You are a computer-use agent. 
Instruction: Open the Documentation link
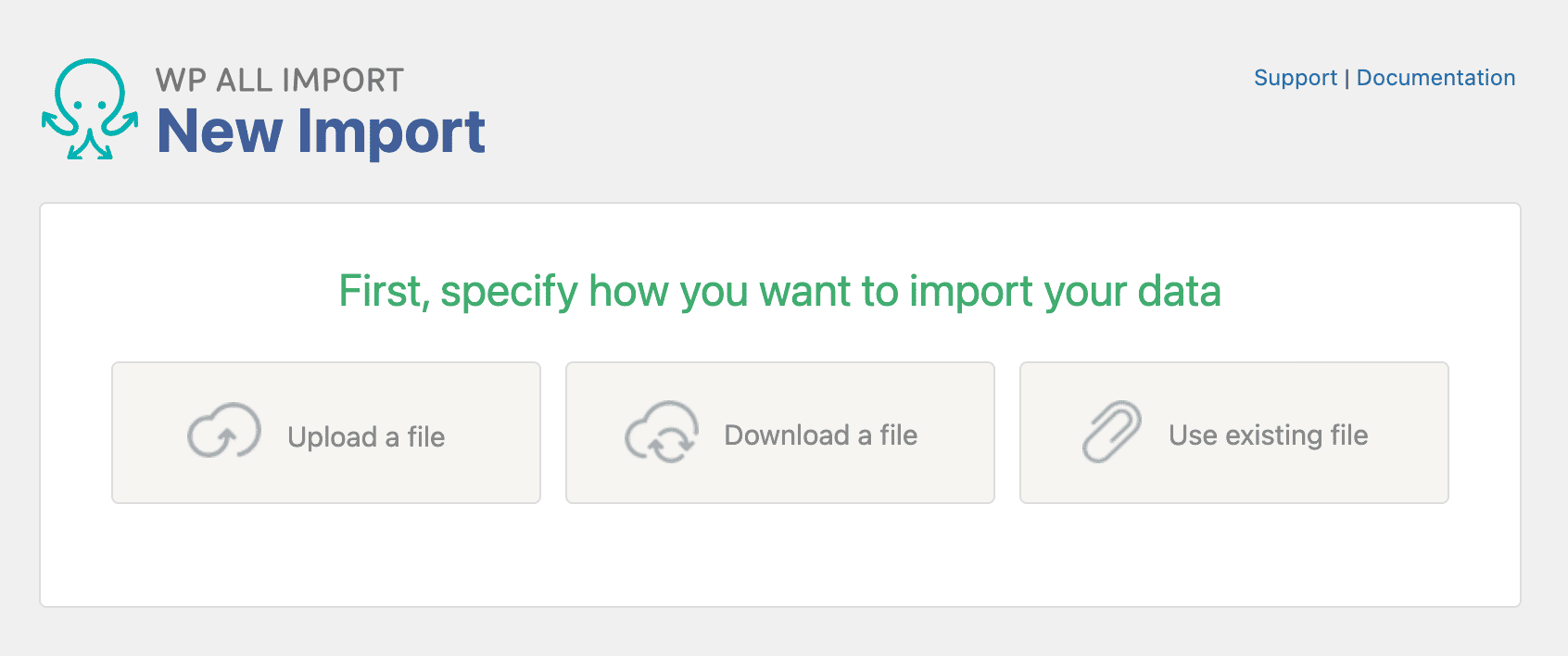pos(1435,78)
